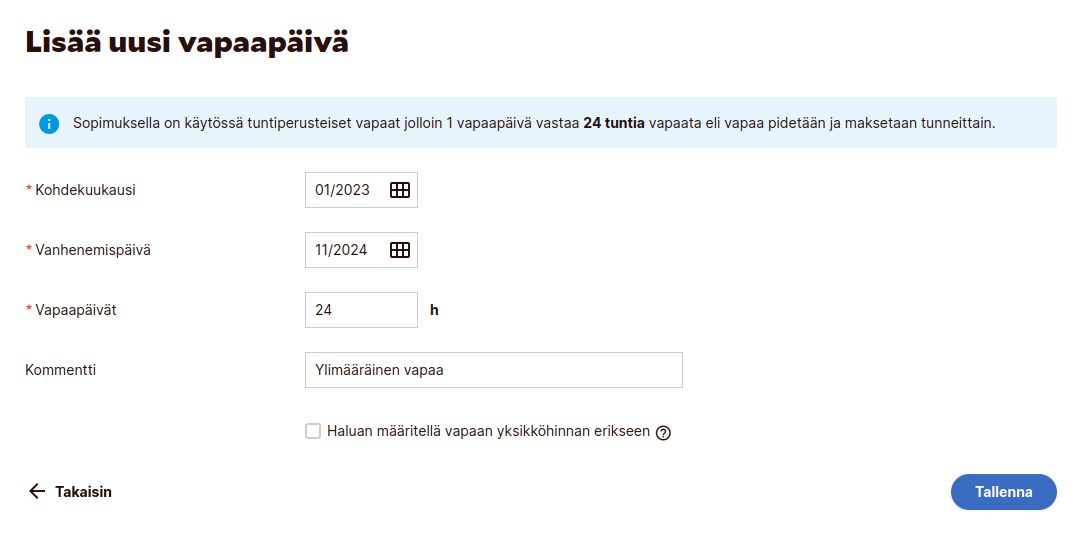Click the Kommentti field containing 'Ylimääräinen vapaa'

tap(493, 370)
